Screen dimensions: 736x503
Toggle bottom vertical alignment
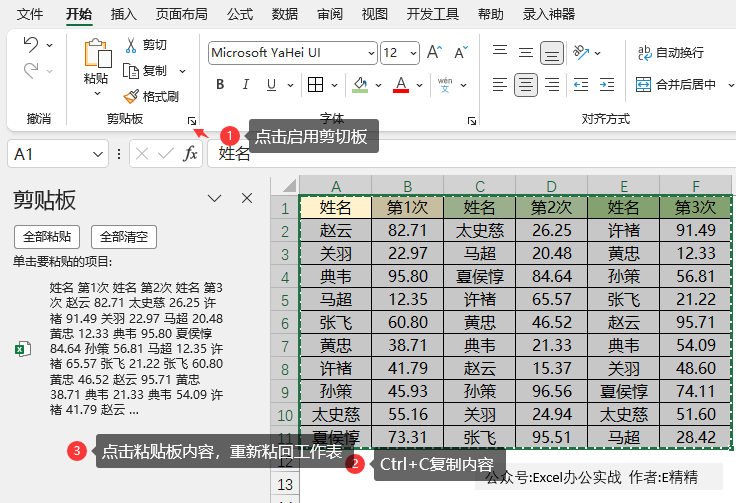coord(552,53)
